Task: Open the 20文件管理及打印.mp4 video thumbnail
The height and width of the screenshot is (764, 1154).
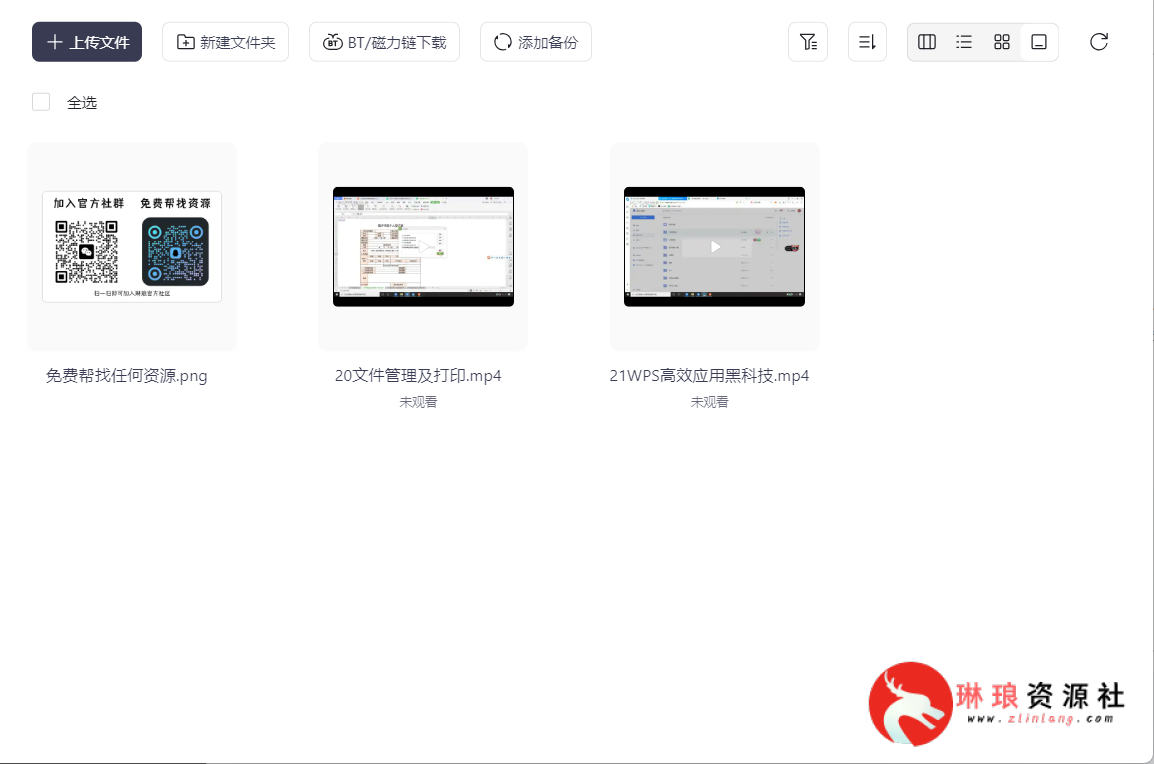Action: coord(423,247)
